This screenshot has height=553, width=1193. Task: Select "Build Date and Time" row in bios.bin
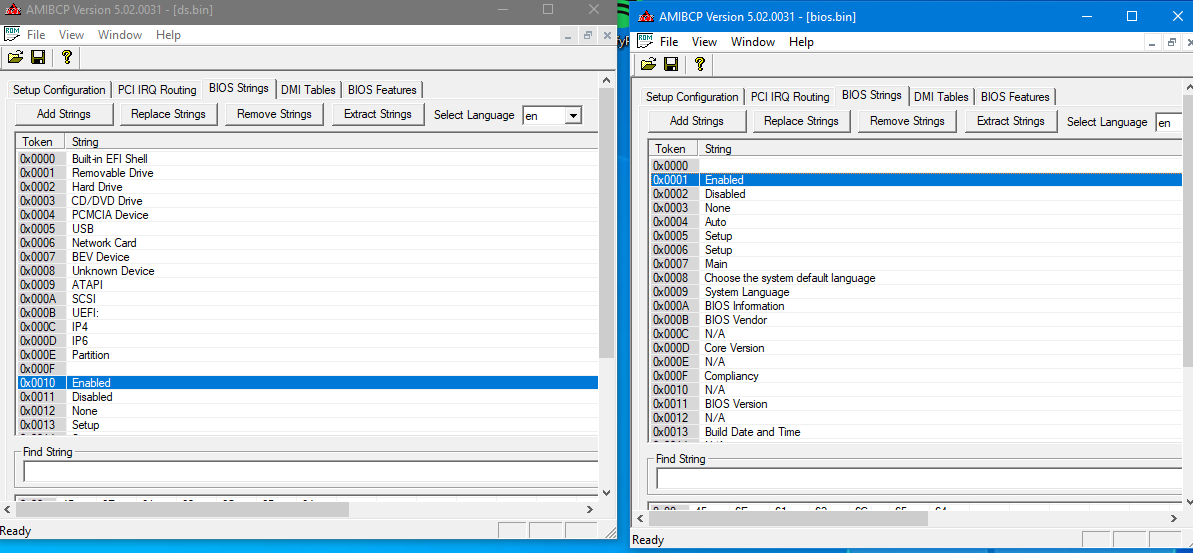coord(916,432)
